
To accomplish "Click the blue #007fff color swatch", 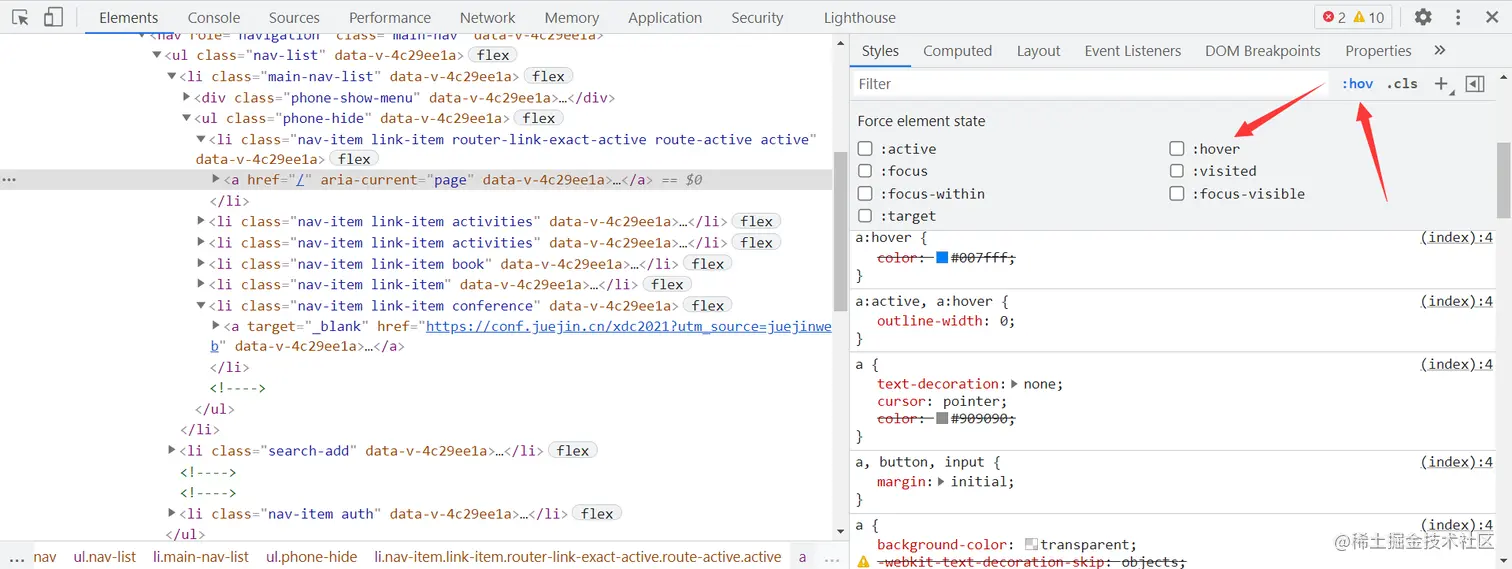I will [942, 258].
